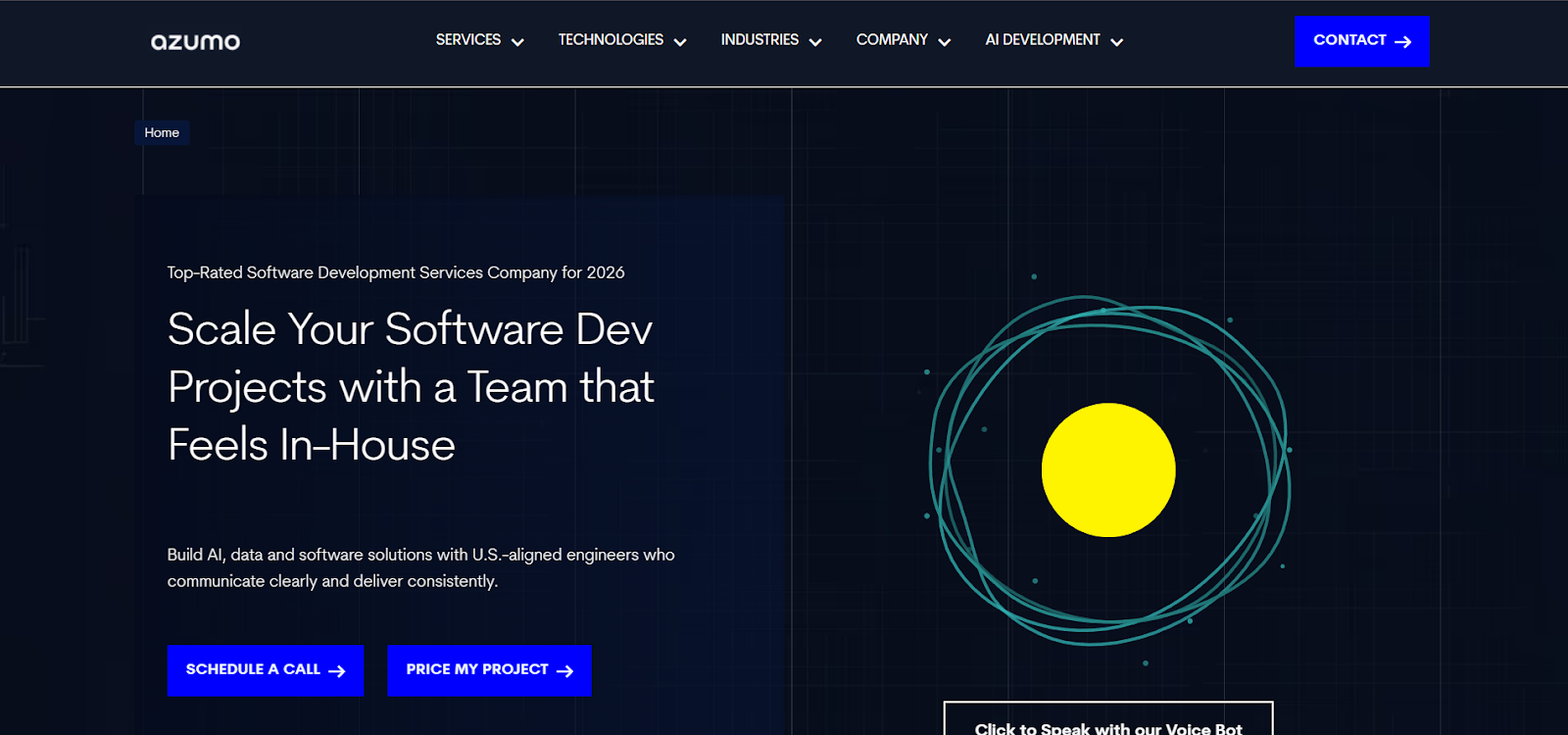Open the Services menu label

tap(467, 40)
